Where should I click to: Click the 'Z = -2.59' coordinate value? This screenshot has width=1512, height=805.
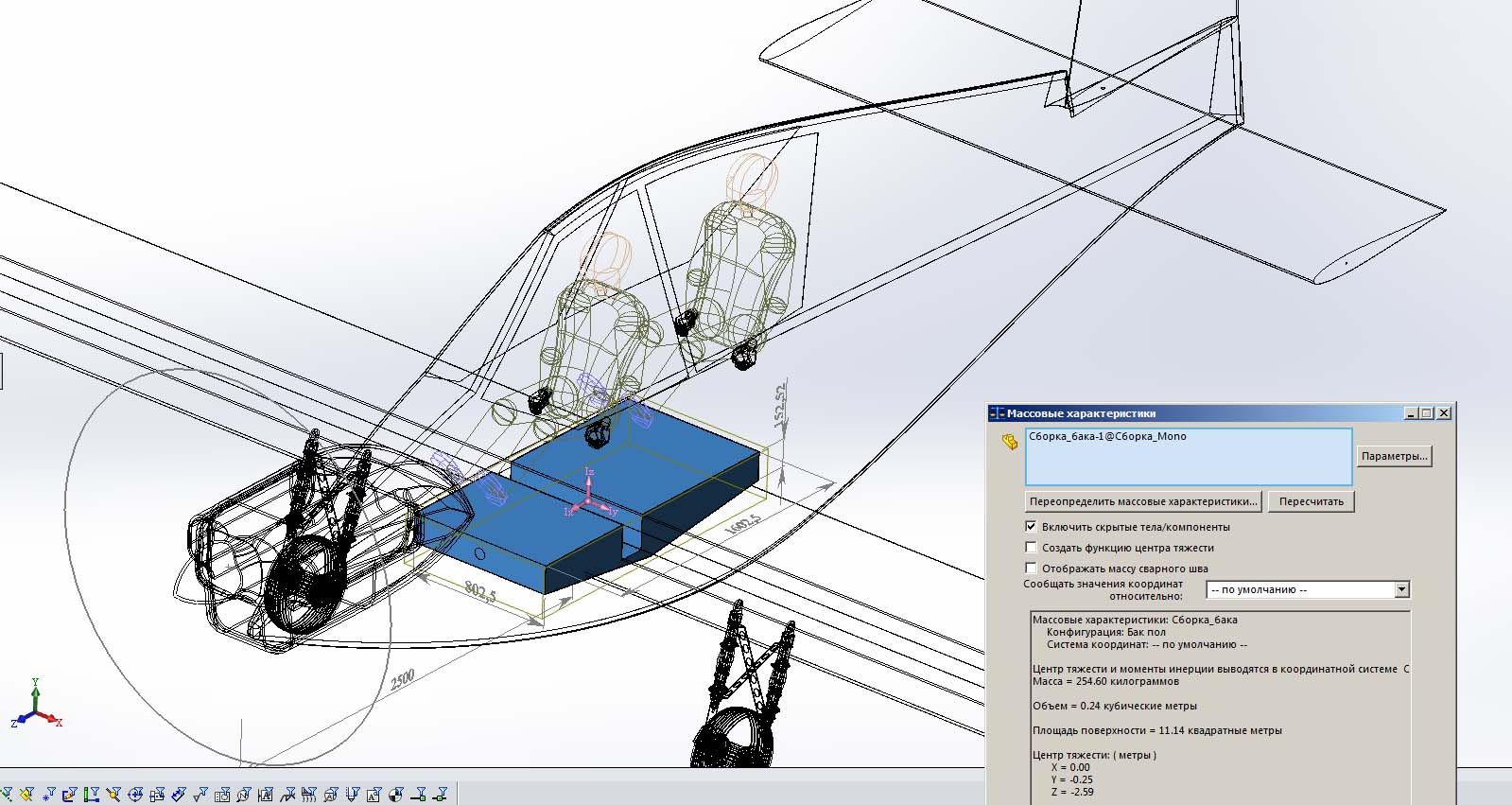coord(1072,792)
